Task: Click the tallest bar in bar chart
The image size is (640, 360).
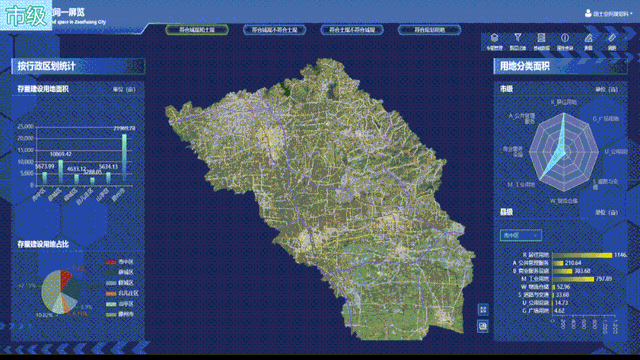Action: [124, 159]
